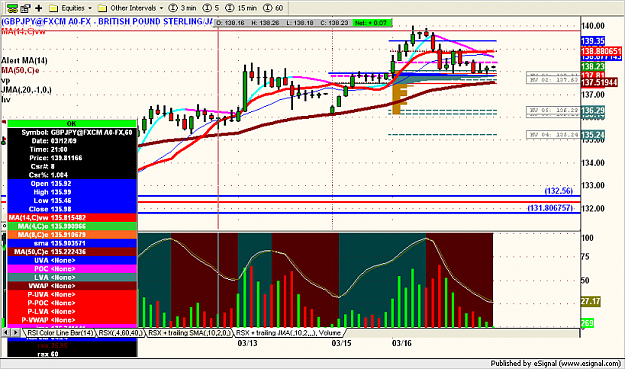Viewport: 625px width, 369px height.
Task: Click the UVA <None> row
Action: pos(72,260)
